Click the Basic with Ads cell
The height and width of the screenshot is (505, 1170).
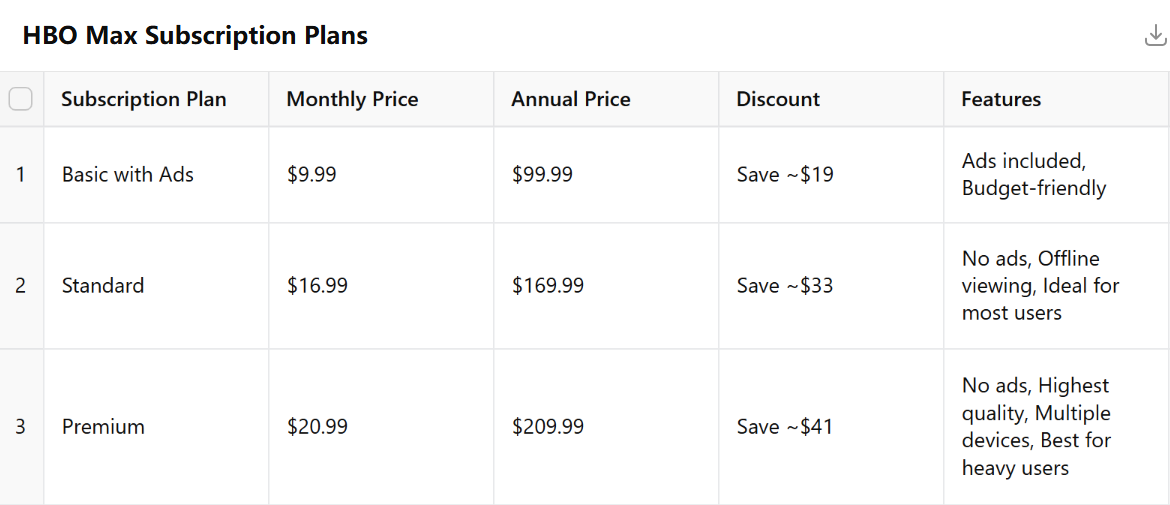pos(128,175)
